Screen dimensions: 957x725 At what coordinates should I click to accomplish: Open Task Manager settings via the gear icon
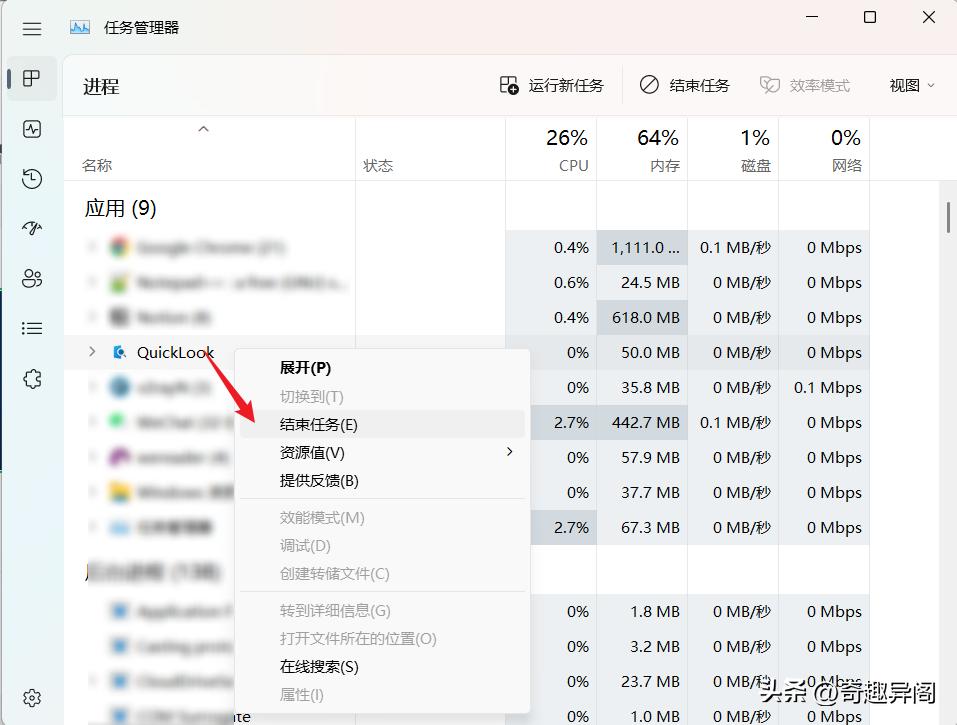coord(31,697)
